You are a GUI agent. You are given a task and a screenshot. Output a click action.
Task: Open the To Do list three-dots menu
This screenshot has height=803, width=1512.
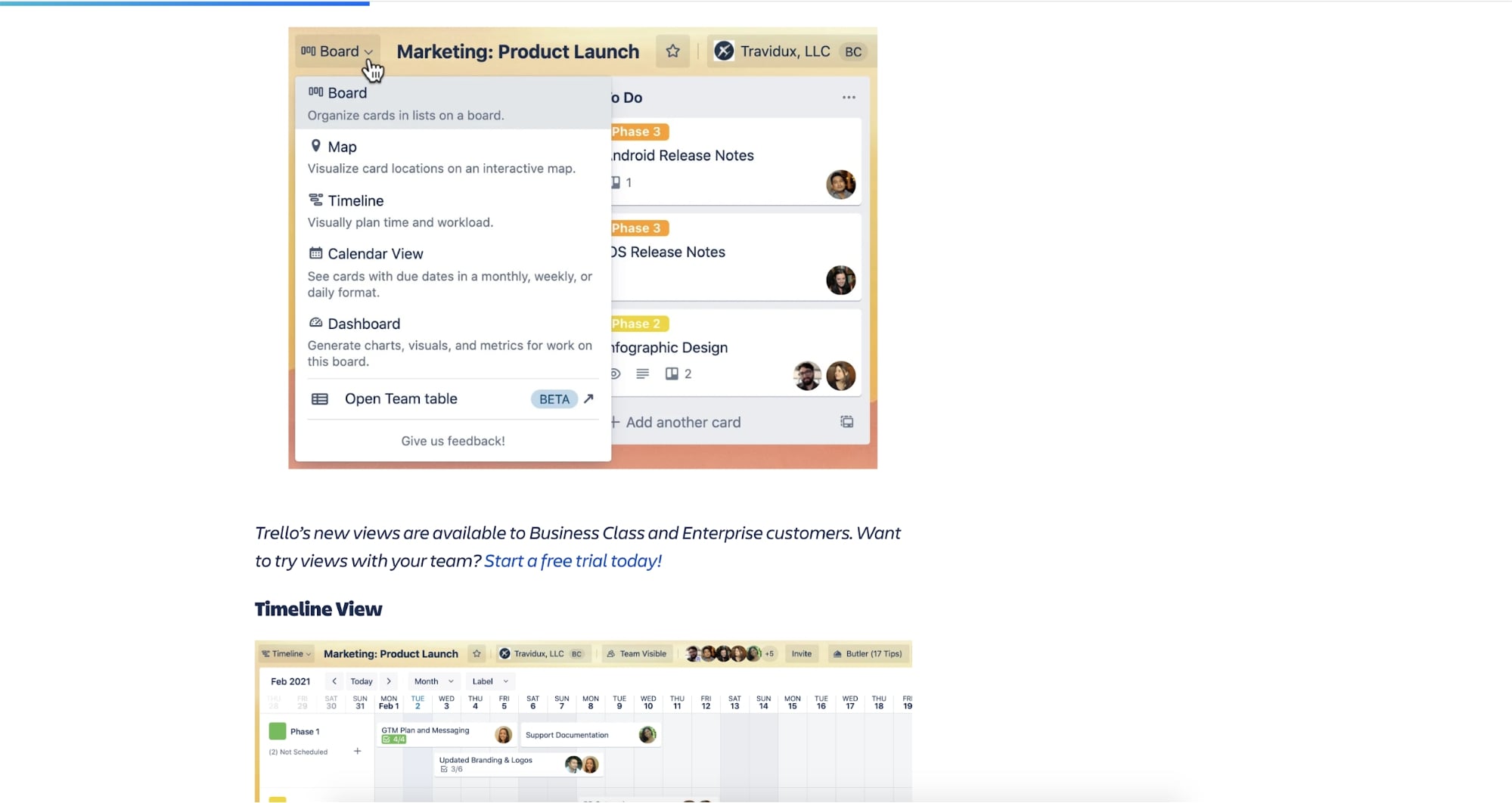[849, 98]
